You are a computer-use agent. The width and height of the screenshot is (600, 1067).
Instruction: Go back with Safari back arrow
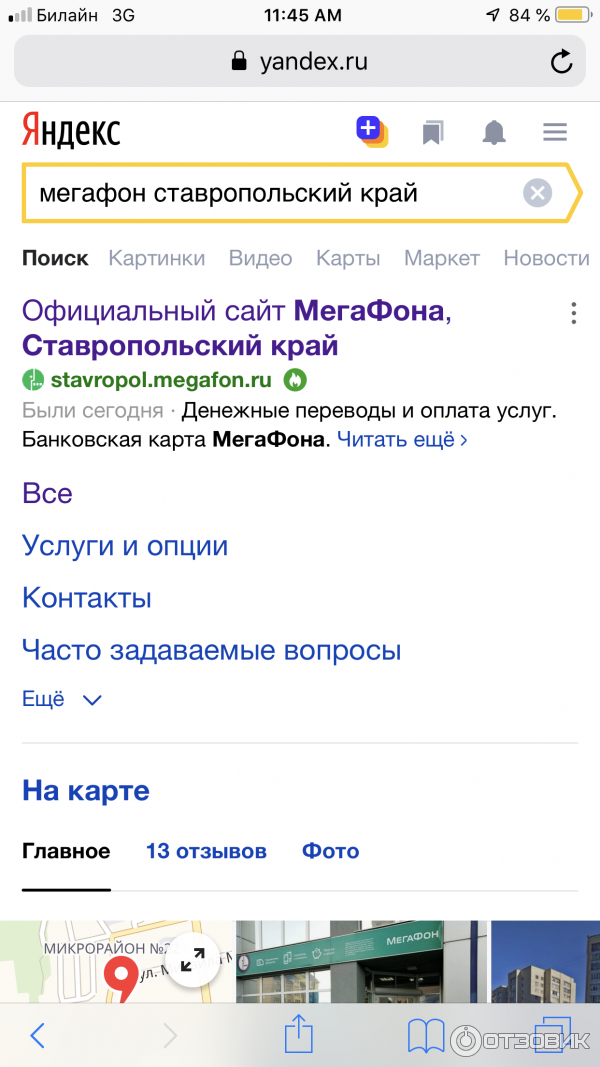[x=38, y=1034]
